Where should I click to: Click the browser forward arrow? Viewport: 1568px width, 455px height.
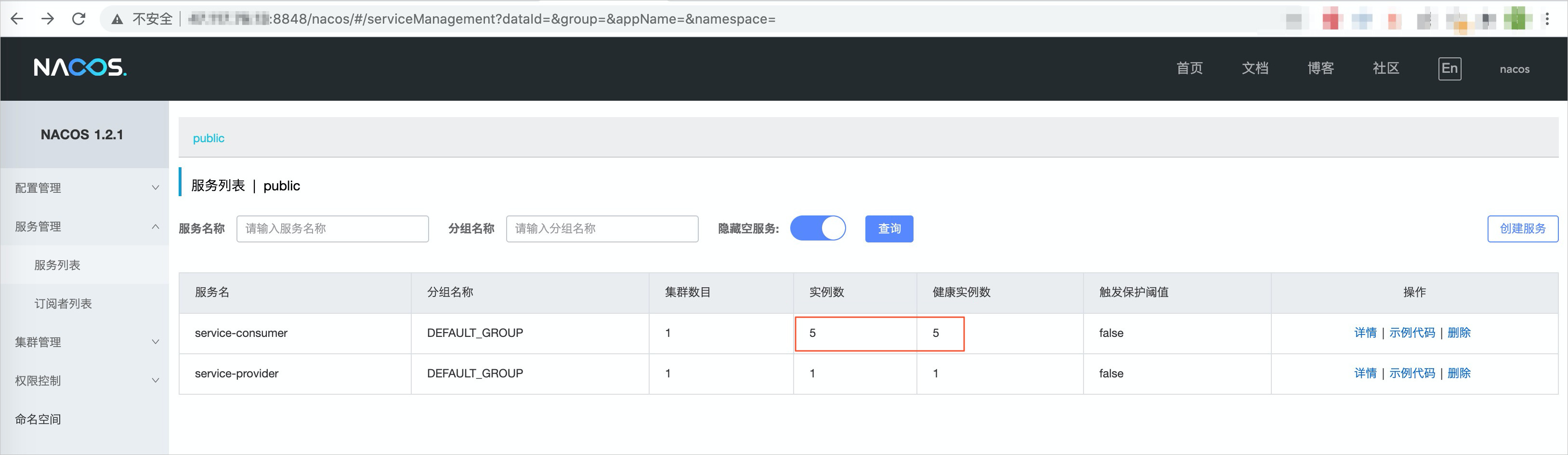tap(48, 19)
